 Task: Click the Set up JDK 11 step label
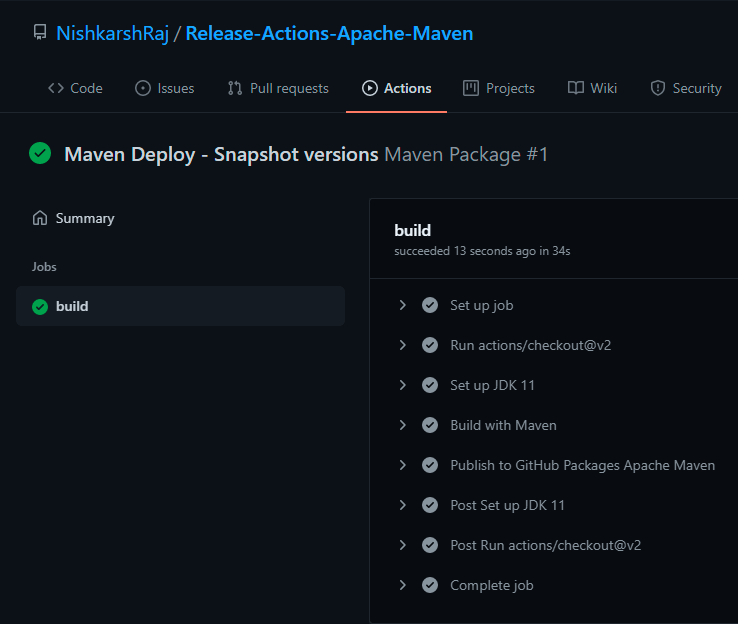pyautogui.click(x=492, y=385)
